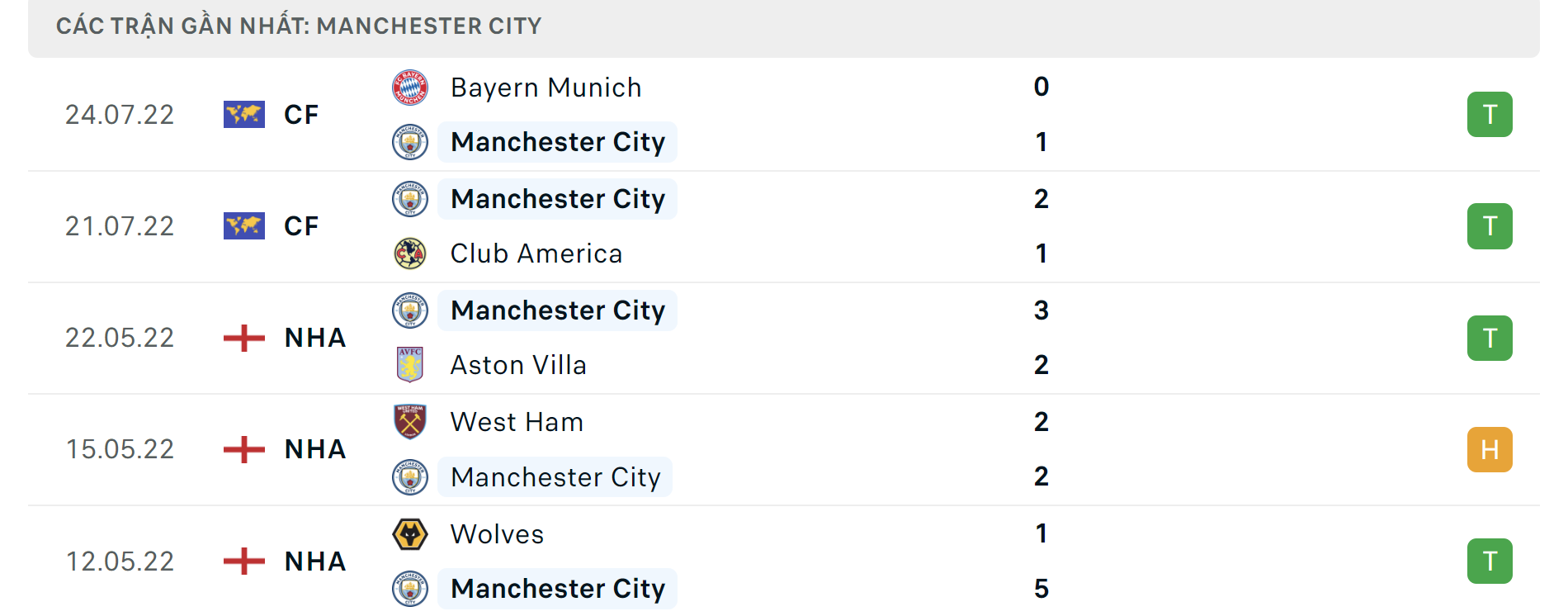Click the Club America team crest
Screen dimensions: 1568x616
point(409,254)
